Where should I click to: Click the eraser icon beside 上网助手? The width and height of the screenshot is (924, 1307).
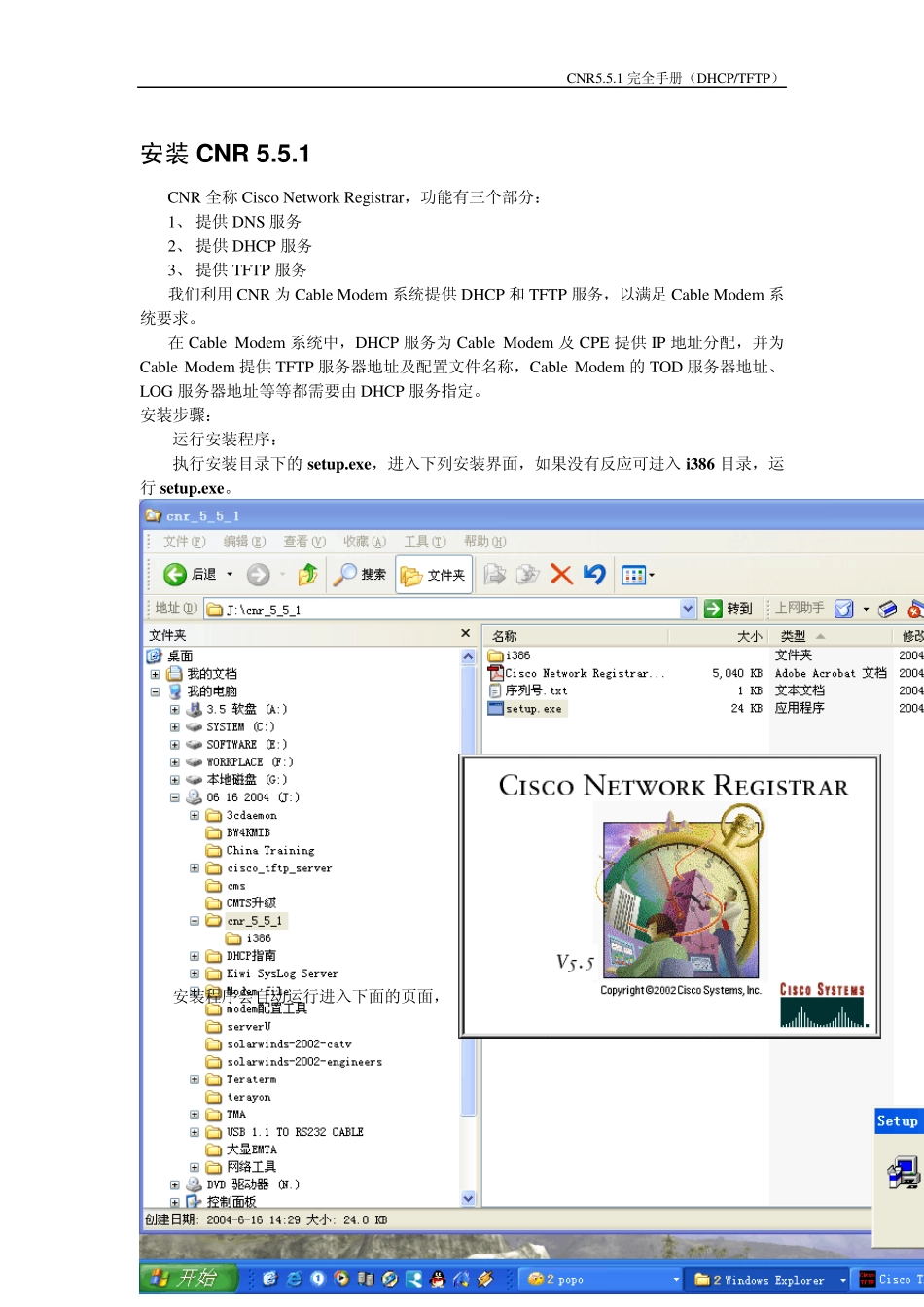887,609
